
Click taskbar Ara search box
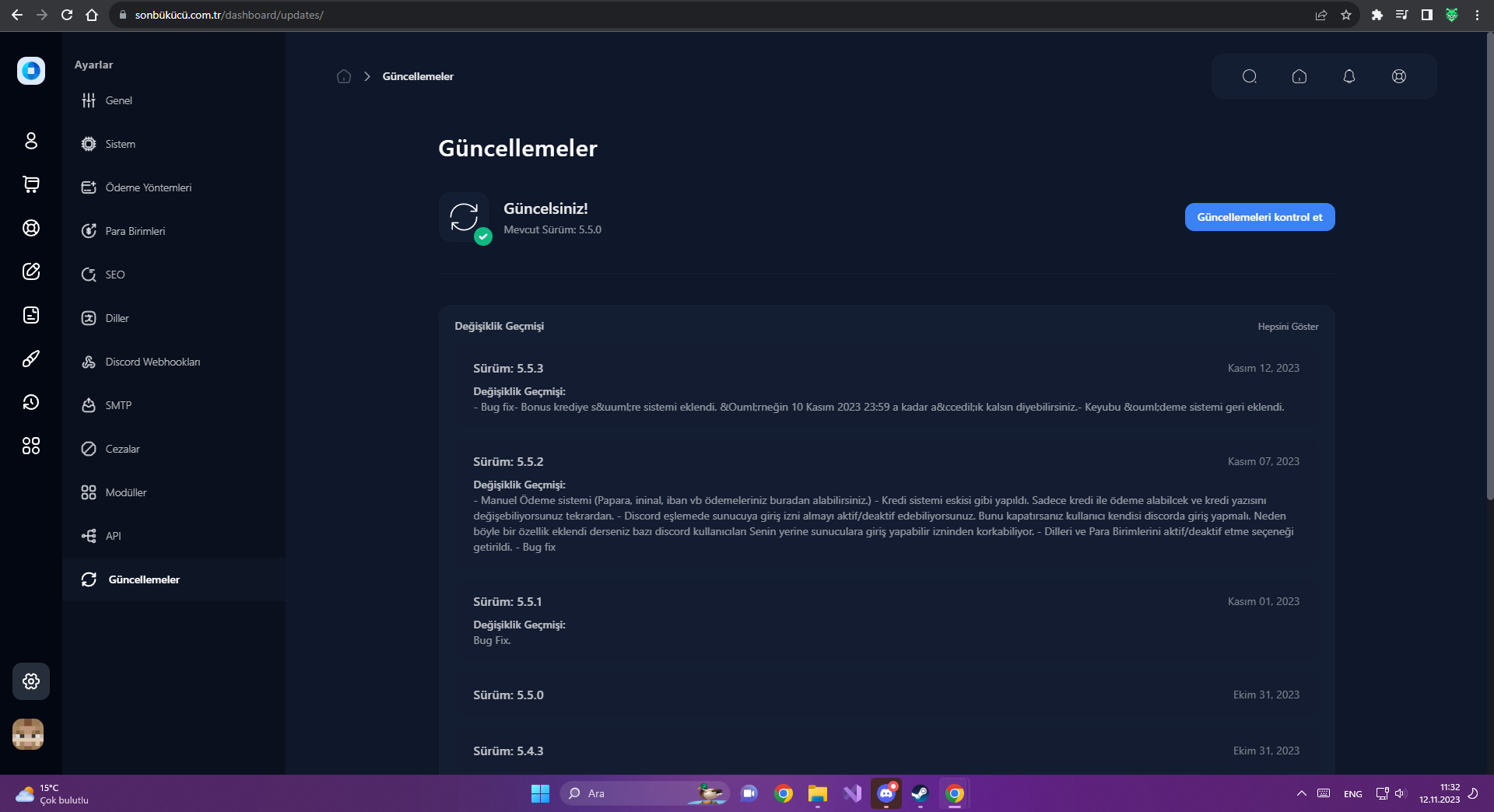[x=644, y=793]
